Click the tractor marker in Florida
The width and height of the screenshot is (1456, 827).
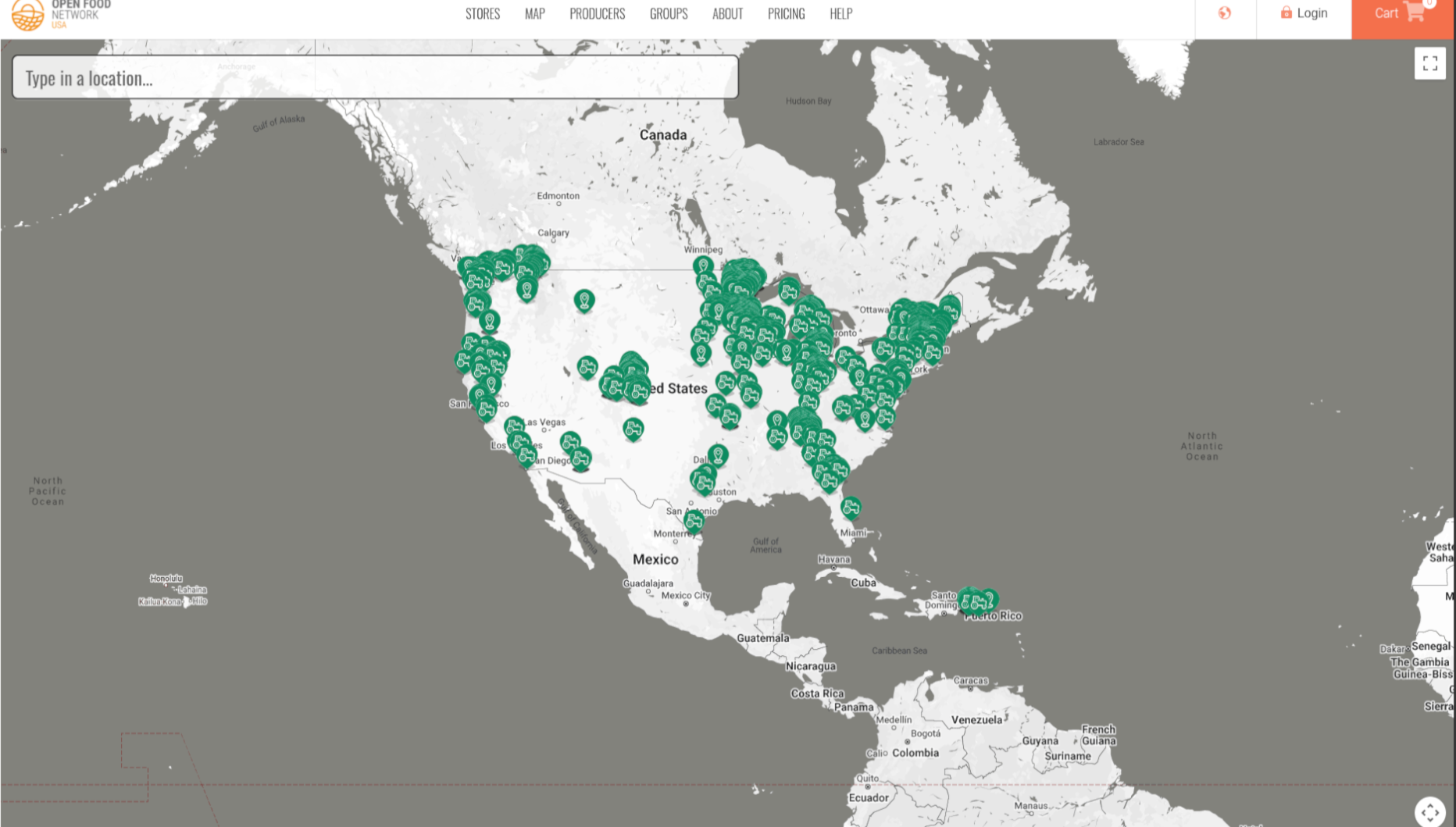click(851, 508)
